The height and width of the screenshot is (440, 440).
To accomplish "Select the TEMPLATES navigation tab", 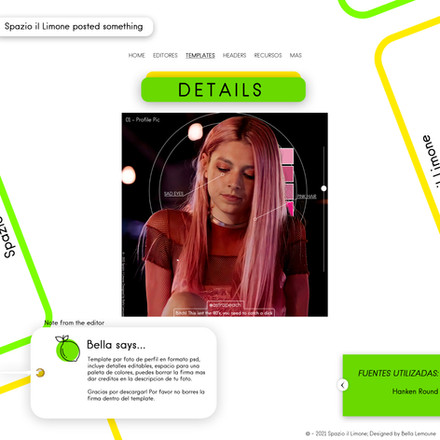I will point(200,55).
